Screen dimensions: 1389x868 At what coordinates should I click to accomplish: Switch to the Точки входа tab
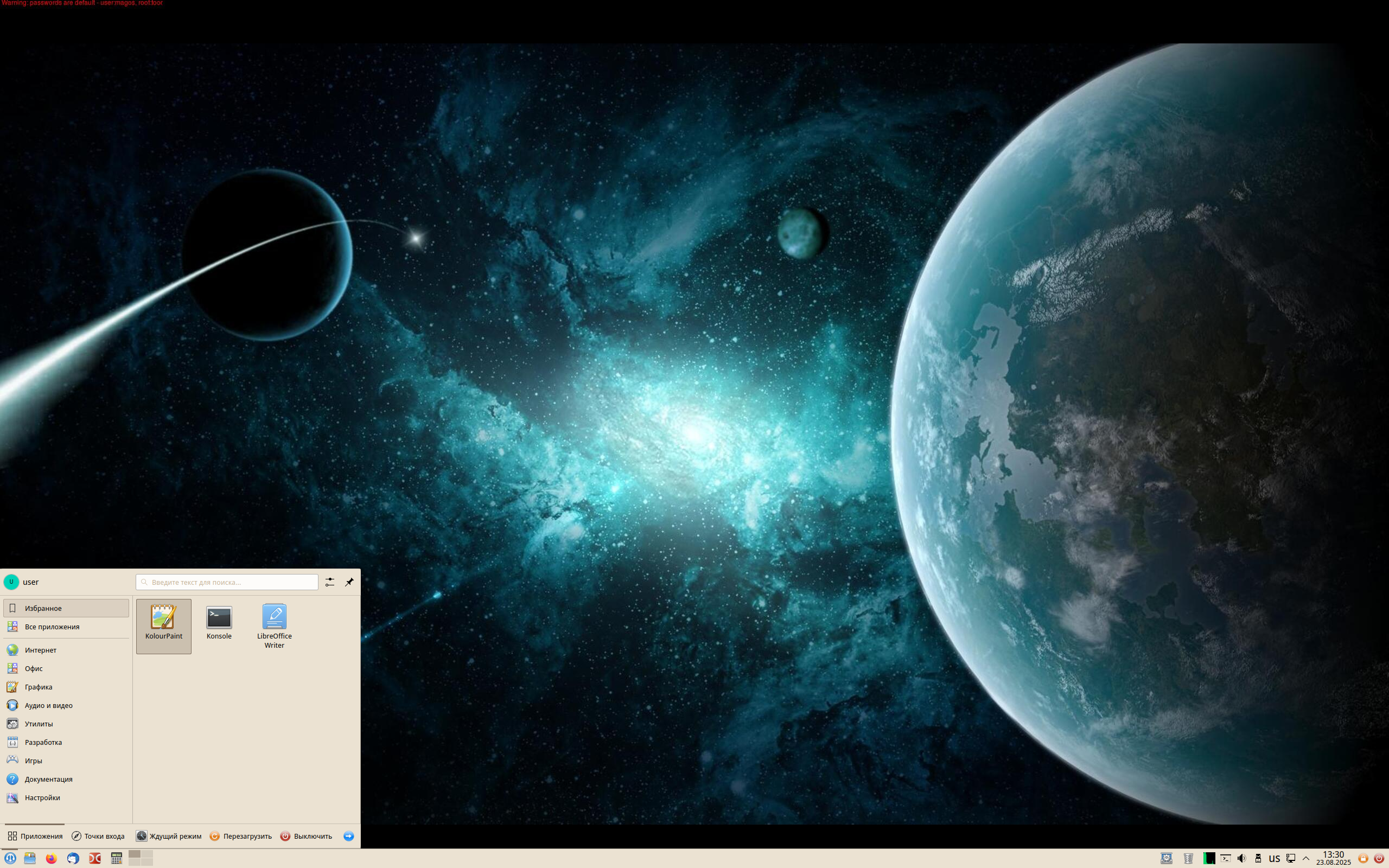[98, 836]
